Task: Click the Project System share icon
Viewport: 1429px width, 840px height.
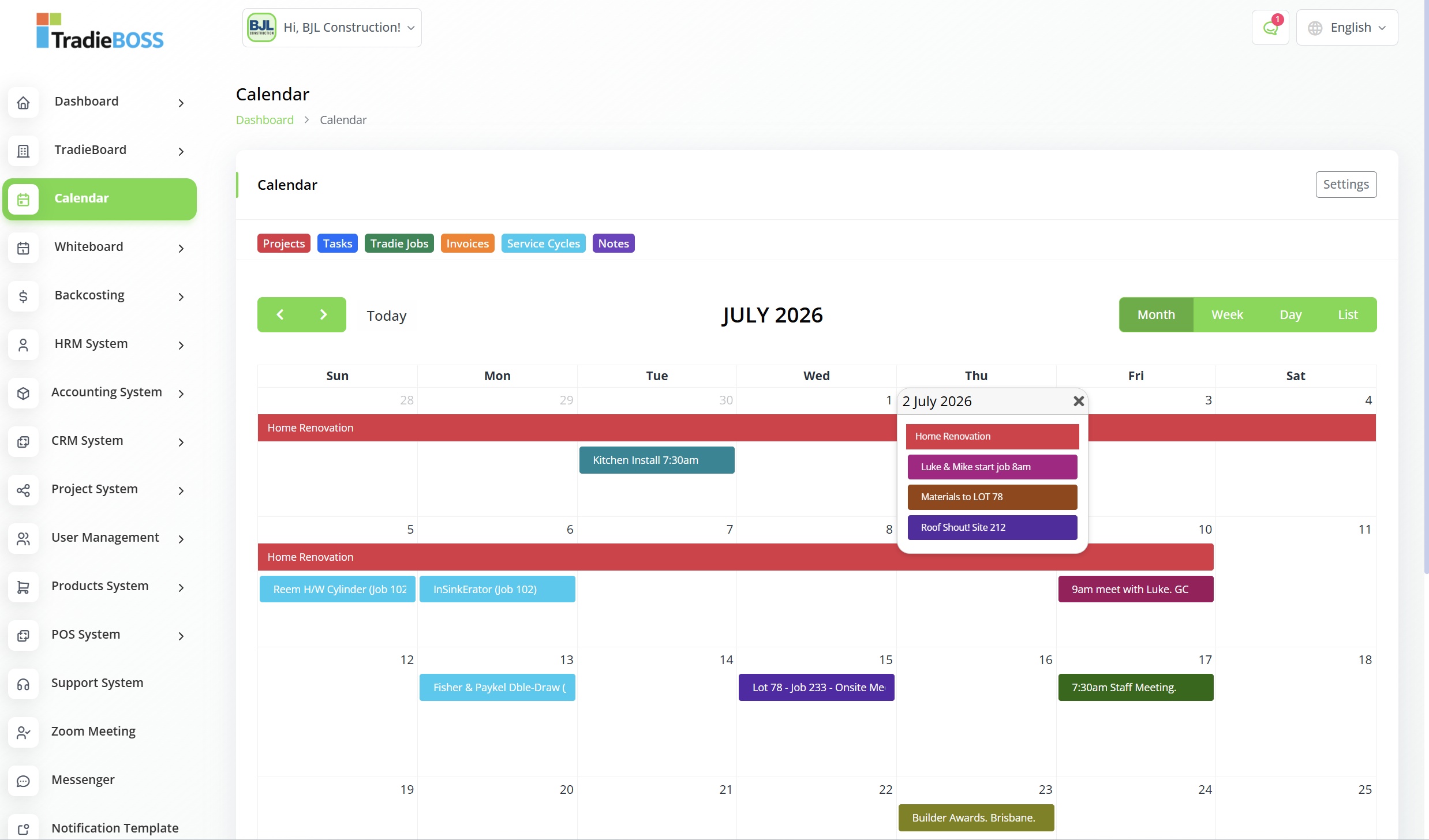Action: [x=23, y=490]
